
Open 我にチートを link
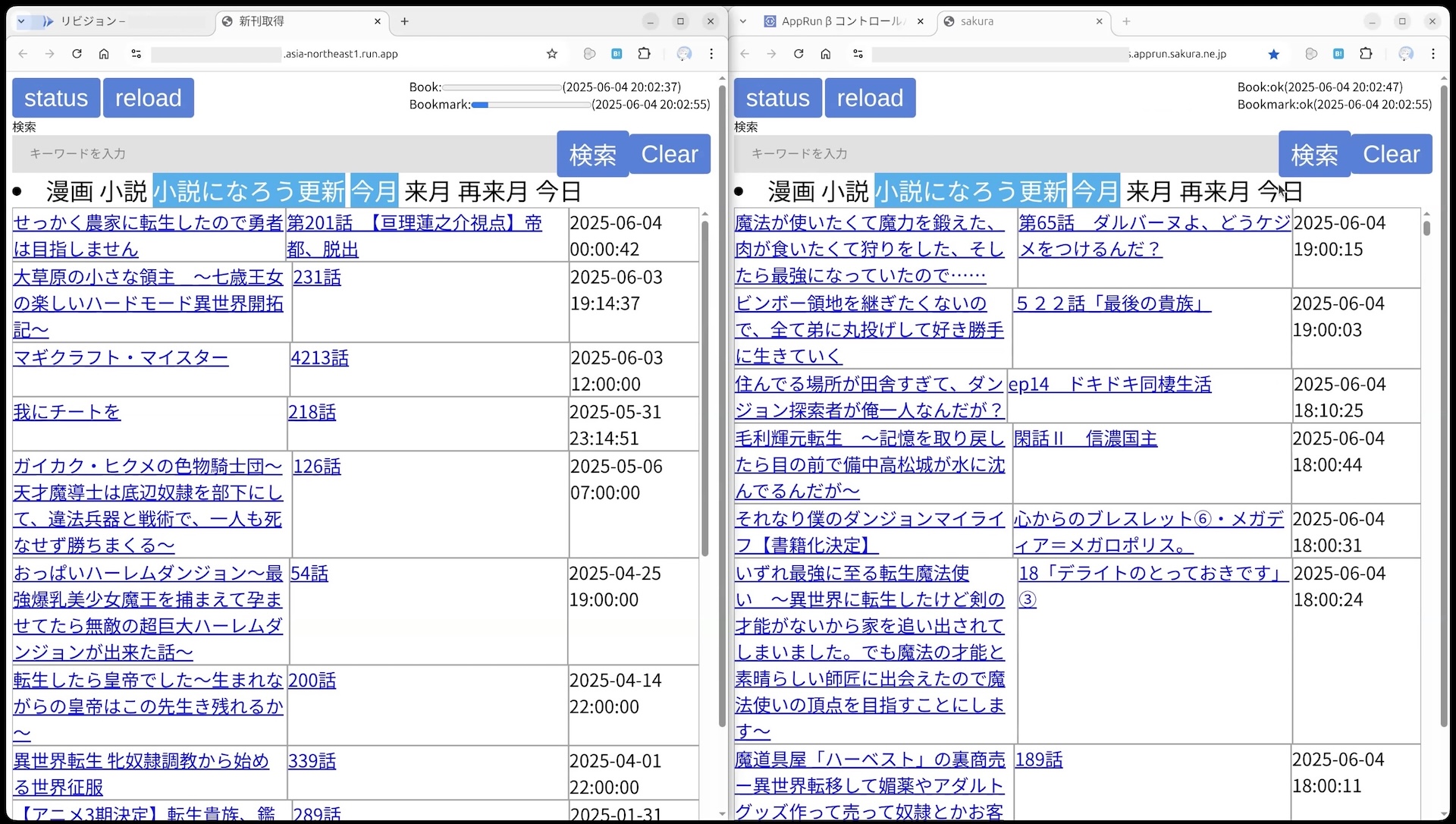point(67,412)
